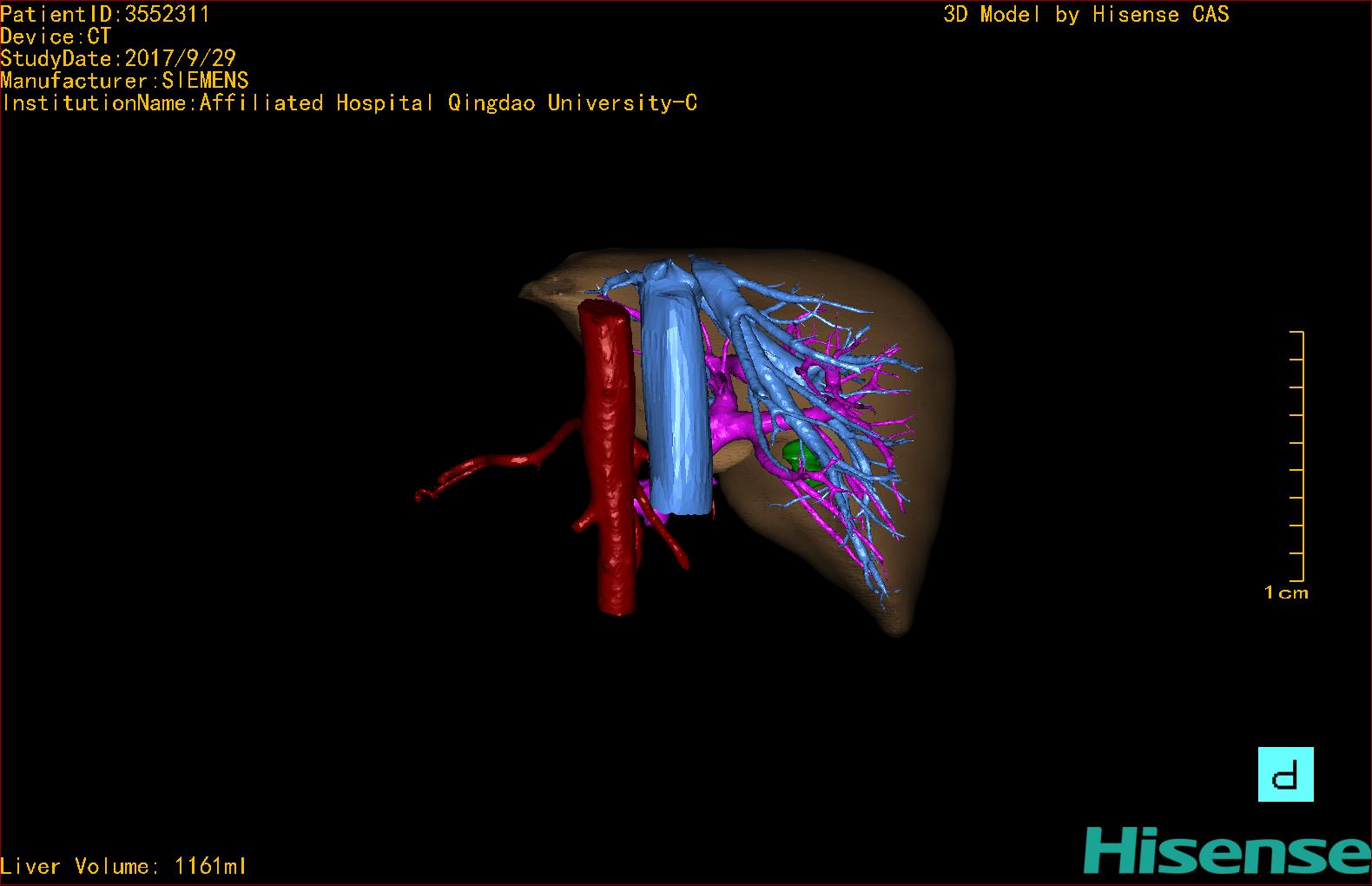
Task: Click the magenta portal vein trunk
Action: (x=731, y=425)
